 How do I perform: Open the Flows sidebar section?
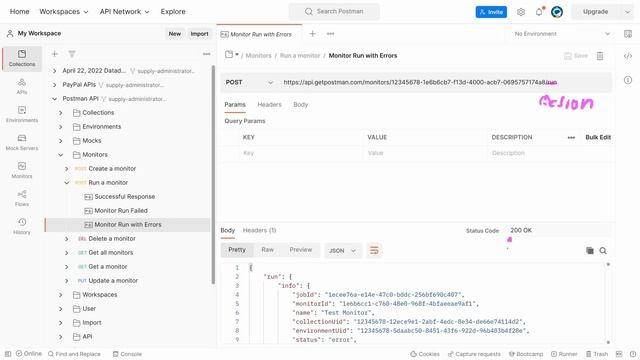22,198
